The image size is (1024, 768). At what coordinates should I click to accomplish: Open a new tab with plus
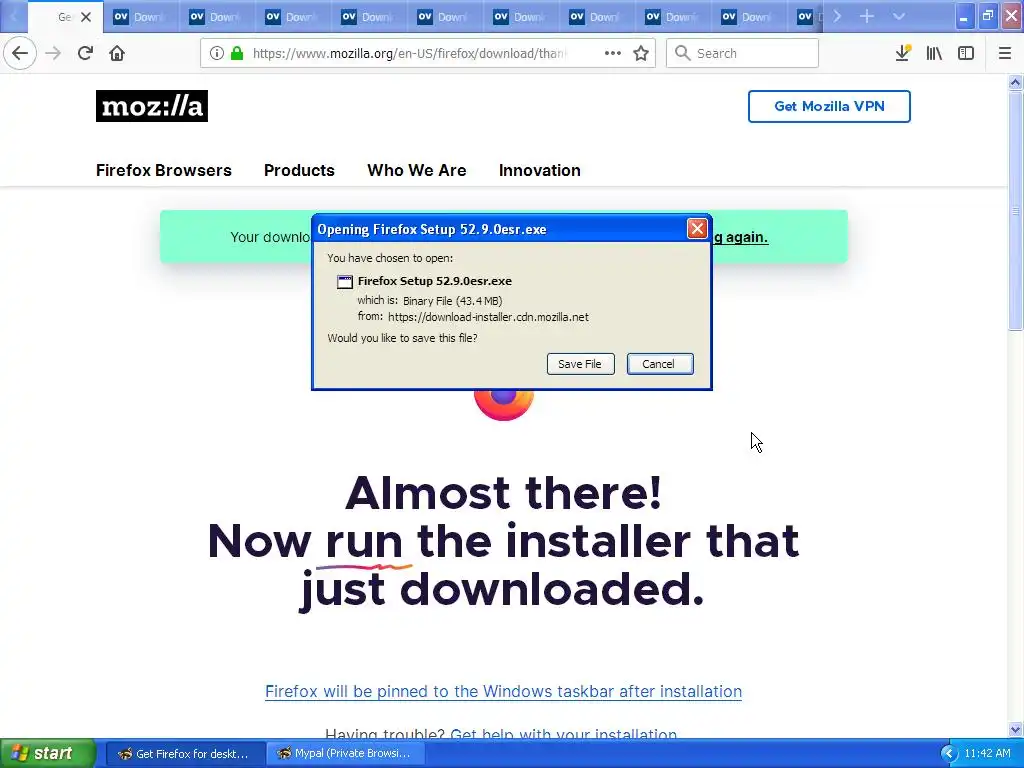coord(867,16)
